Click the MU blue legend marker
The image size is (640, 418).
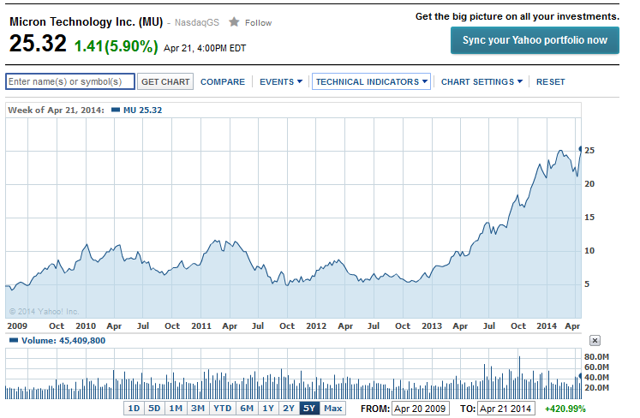point(116,110)
